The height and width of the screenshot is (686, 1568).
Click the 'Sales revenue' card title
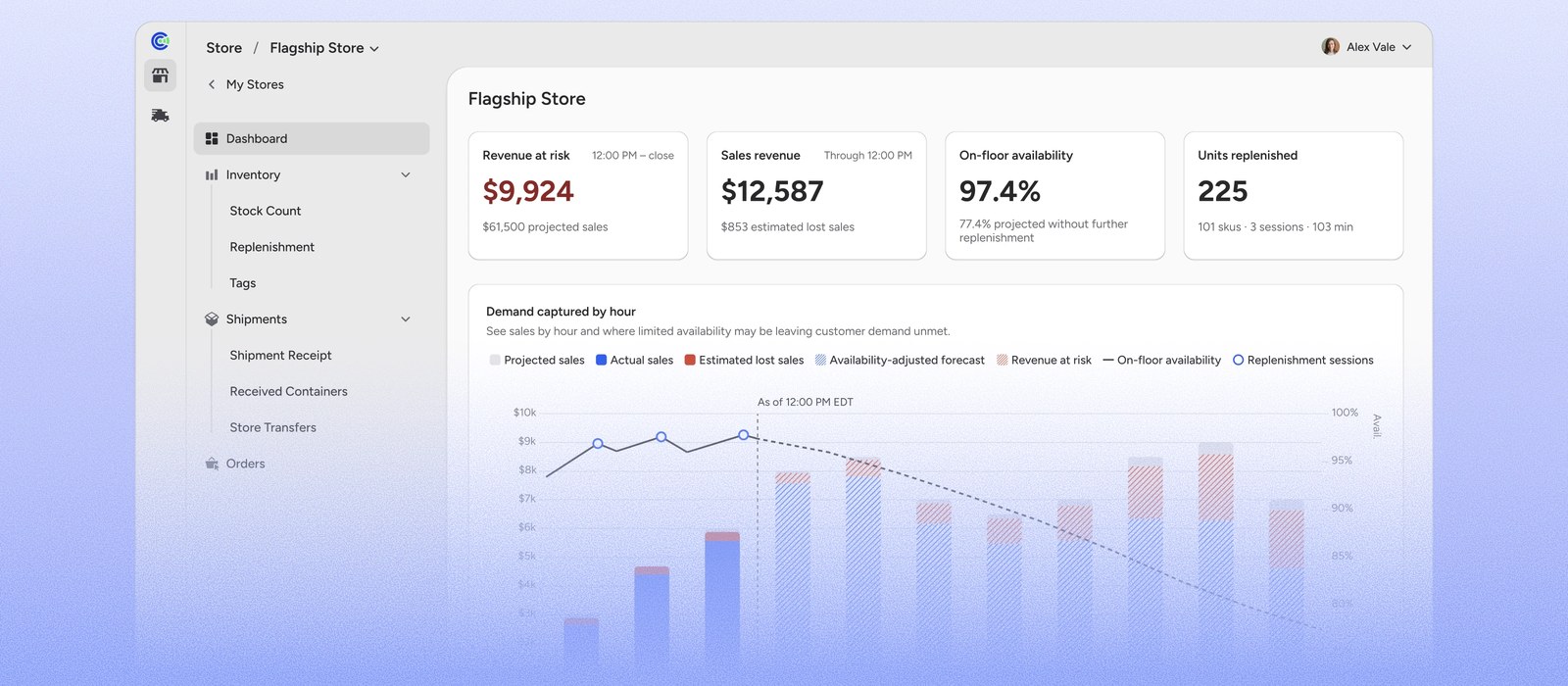tap(760, 156)
